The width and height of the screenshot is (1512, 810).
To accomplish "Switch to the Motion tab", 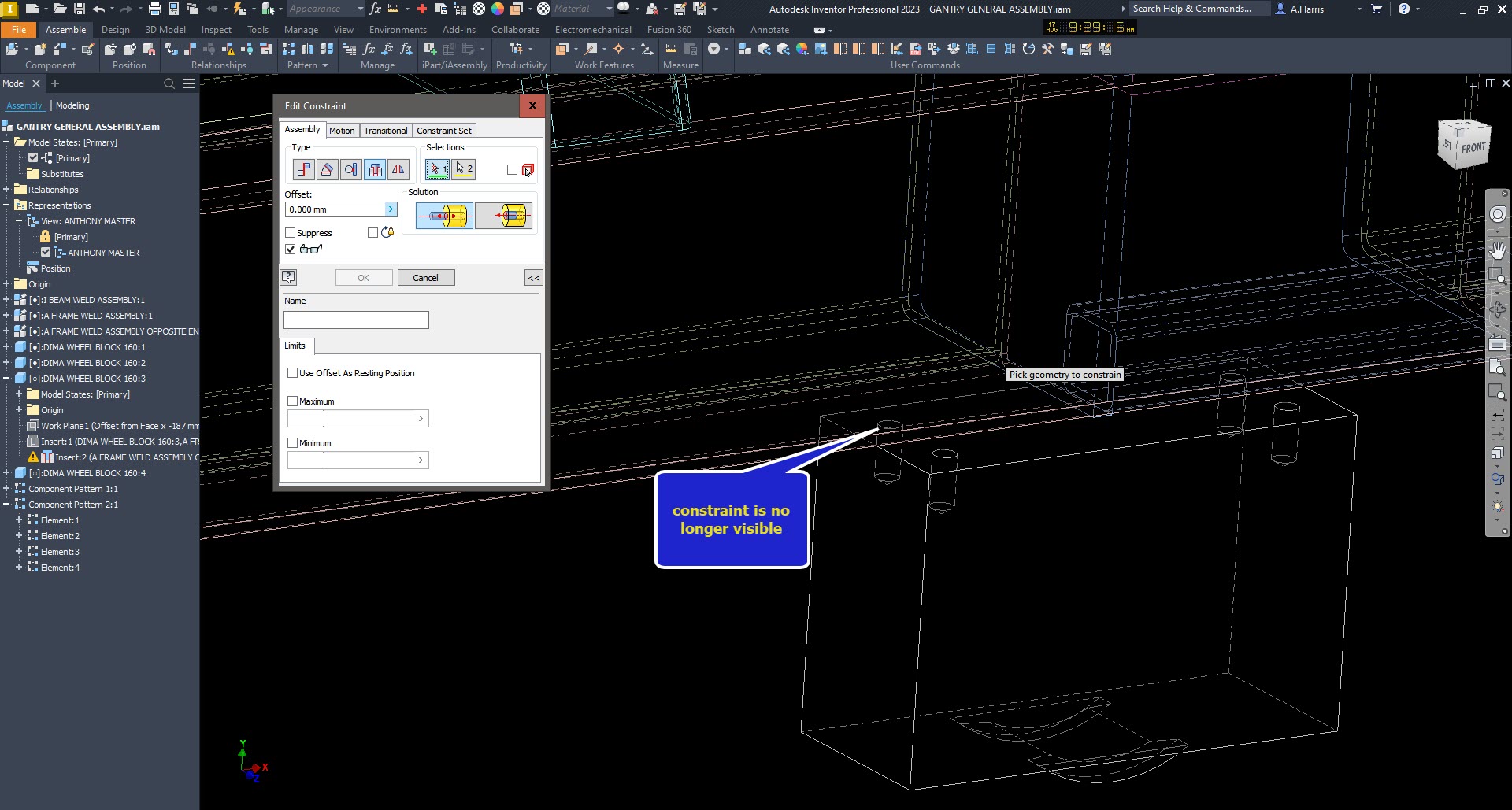I will point(342,130).
